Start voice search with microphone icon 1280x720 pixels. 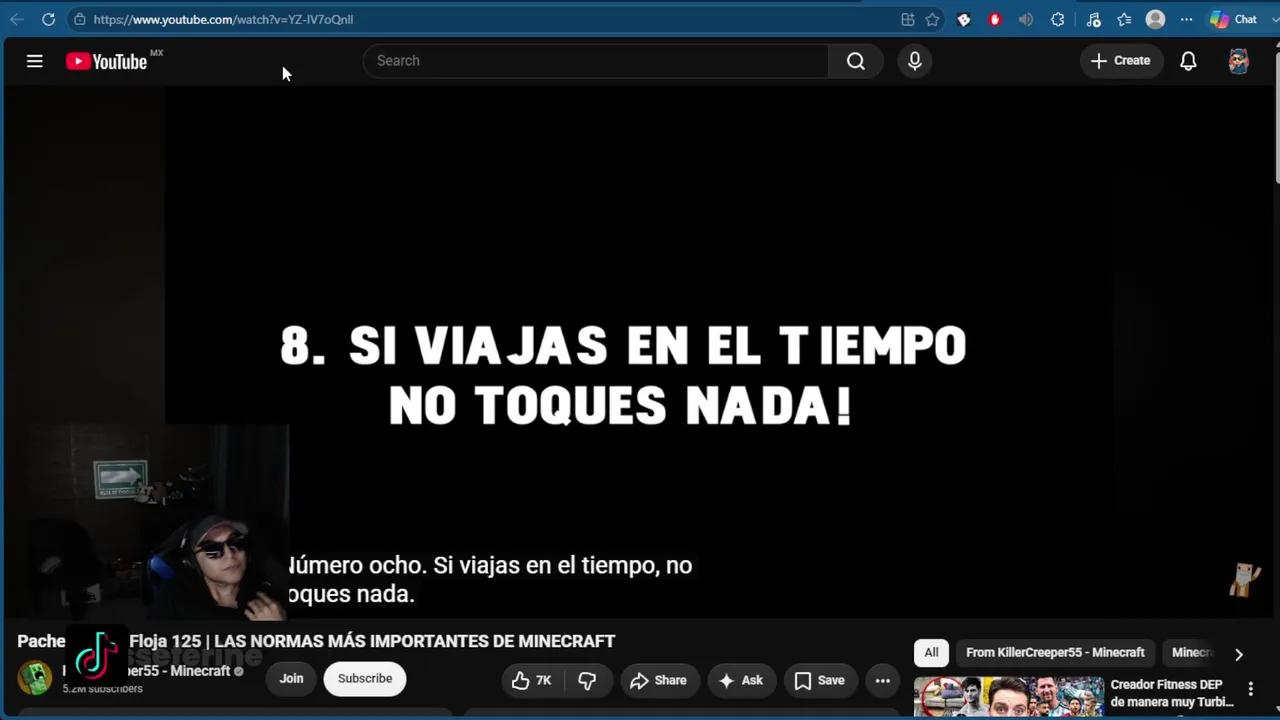tap(914, 61)
